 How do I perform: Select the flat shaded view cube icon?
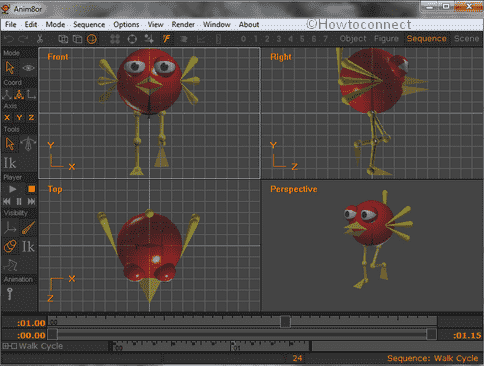pos(77,39)
